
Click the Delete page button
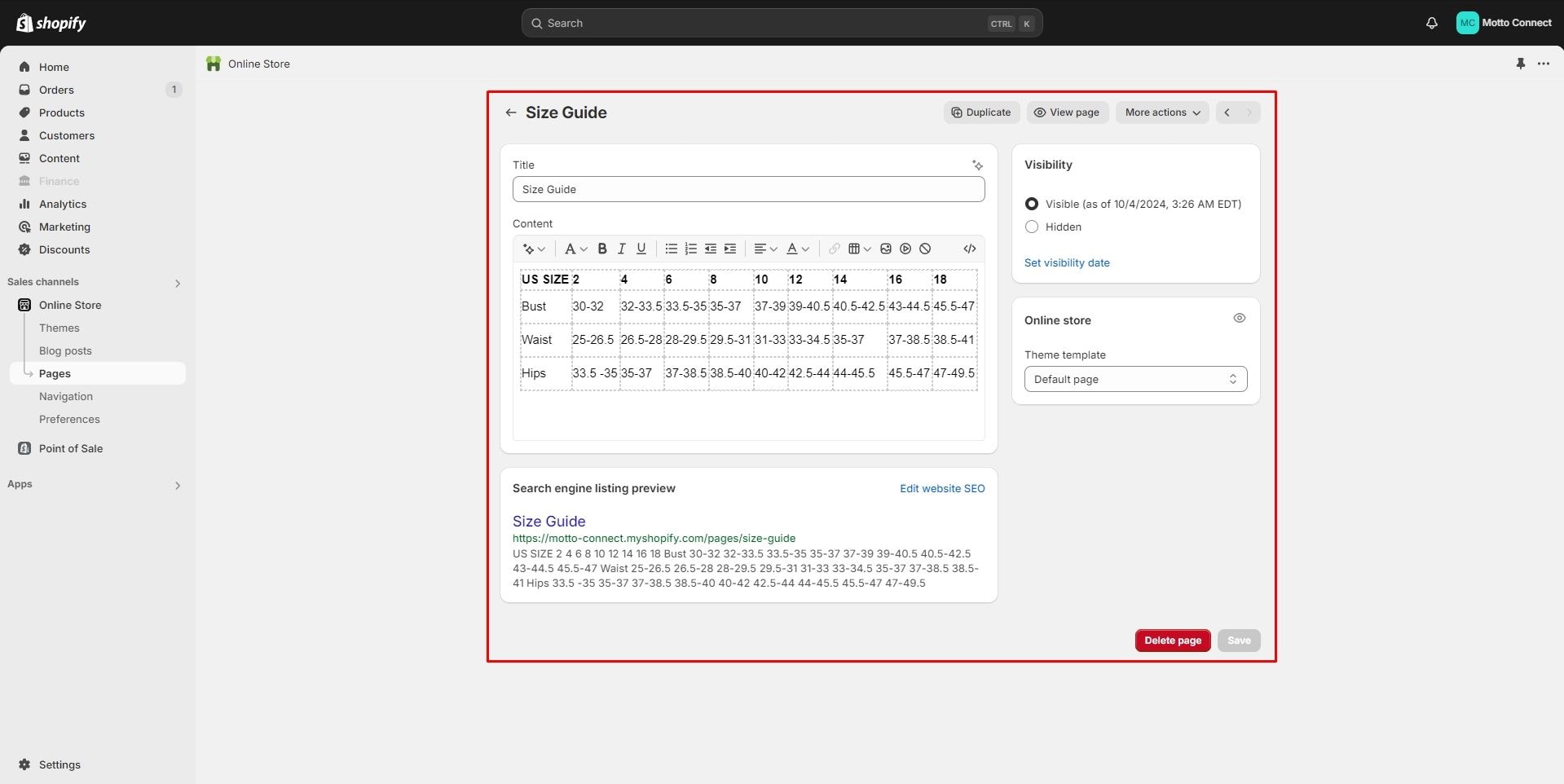[x=1172, y=641]
